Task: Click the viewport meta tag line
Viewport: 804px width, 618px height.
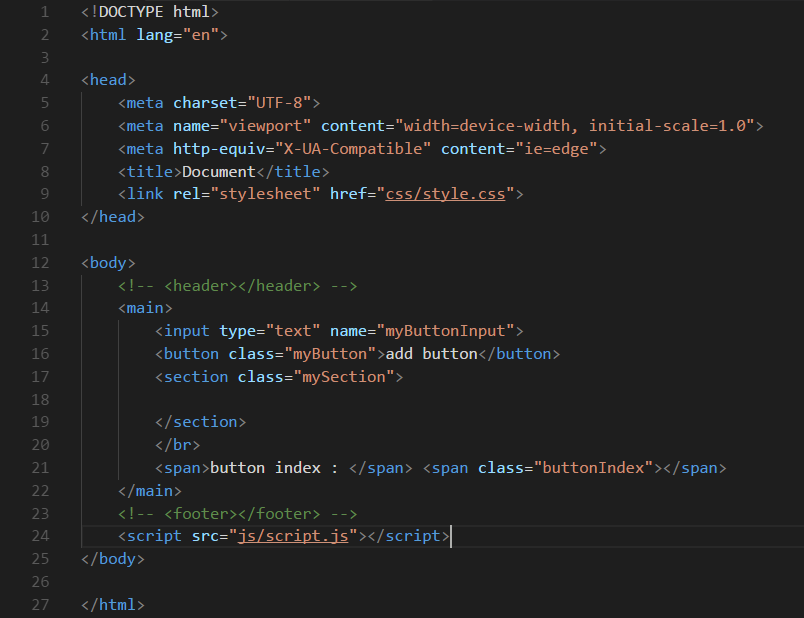Action: click(400, 125)
